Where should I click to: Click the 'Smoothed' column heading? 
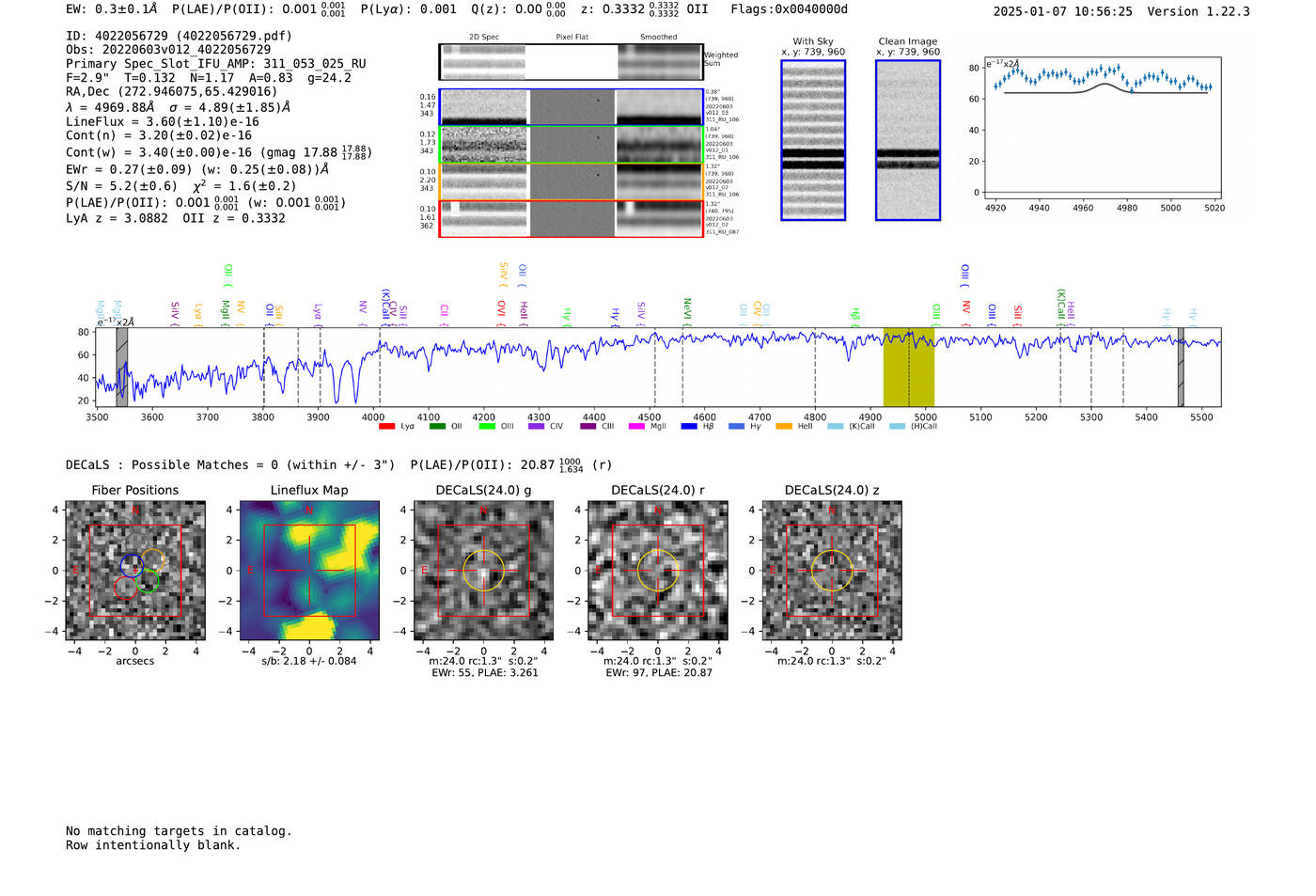(659, 37)
